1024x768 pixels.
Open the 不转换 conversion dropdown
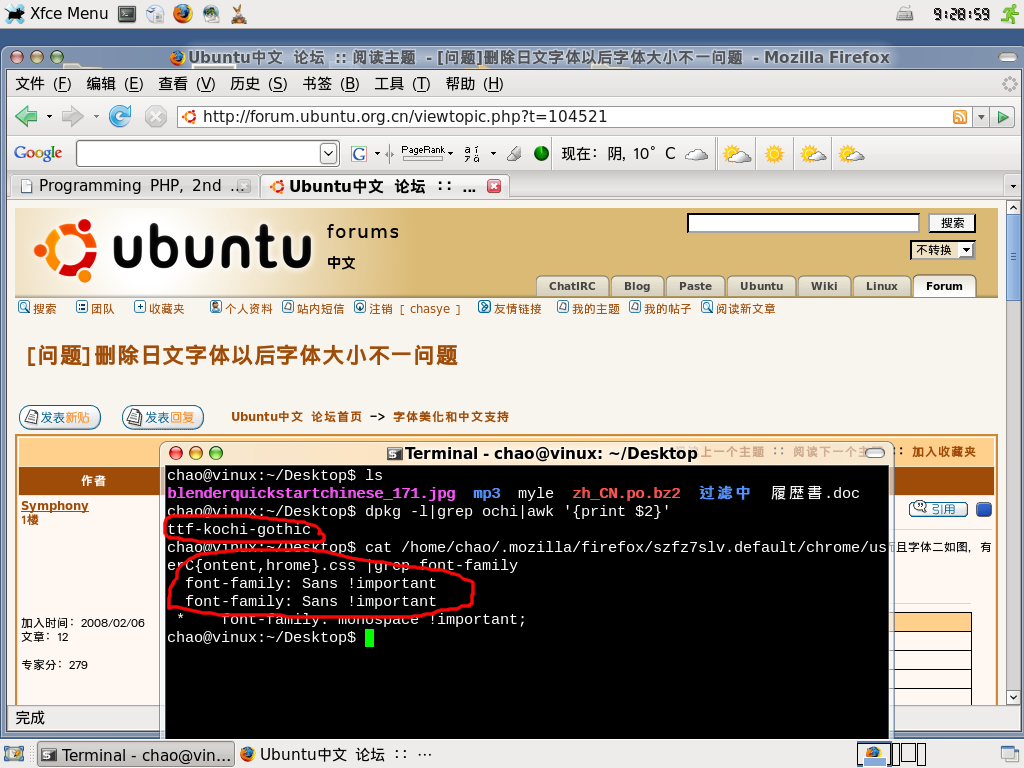click(942, 250)
